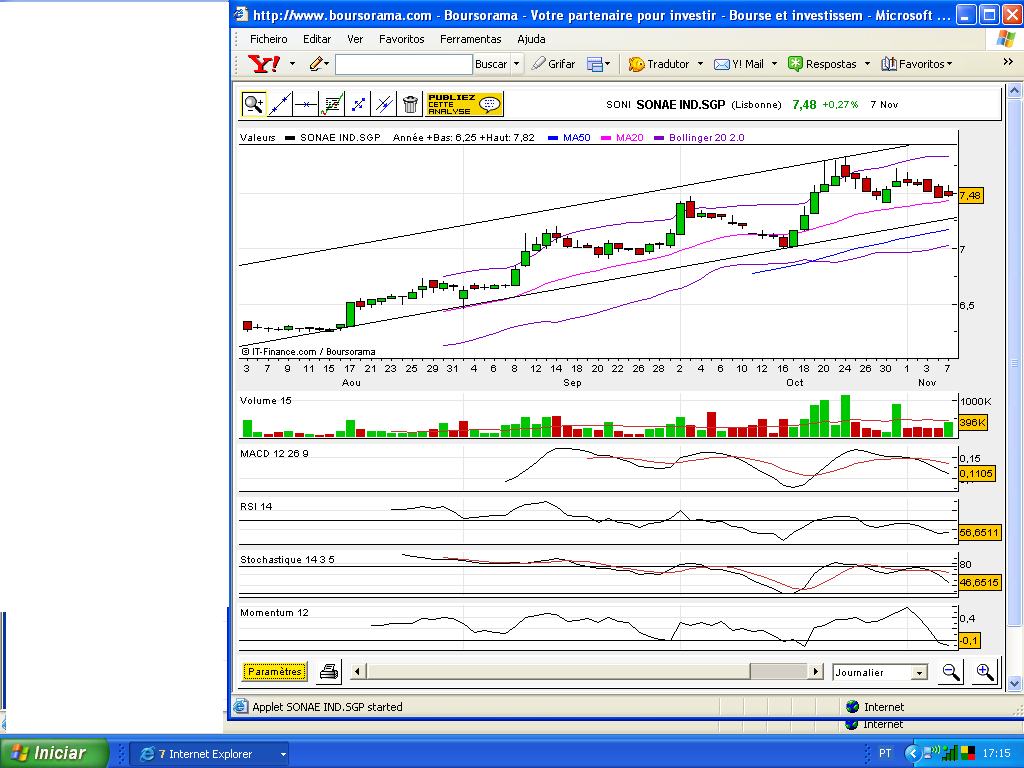The image size is (1024, 768).
Task: Select the zoom magnifier chart tool
Action: click(253, 104)
